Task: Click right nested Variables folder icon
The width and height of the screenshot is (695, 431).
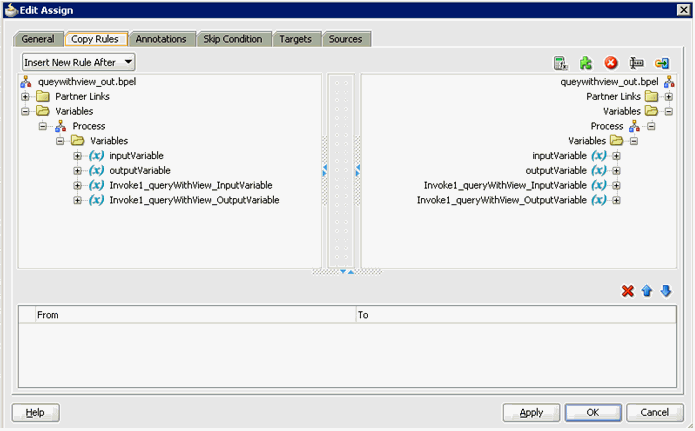Action: click(x=617, y=141)
